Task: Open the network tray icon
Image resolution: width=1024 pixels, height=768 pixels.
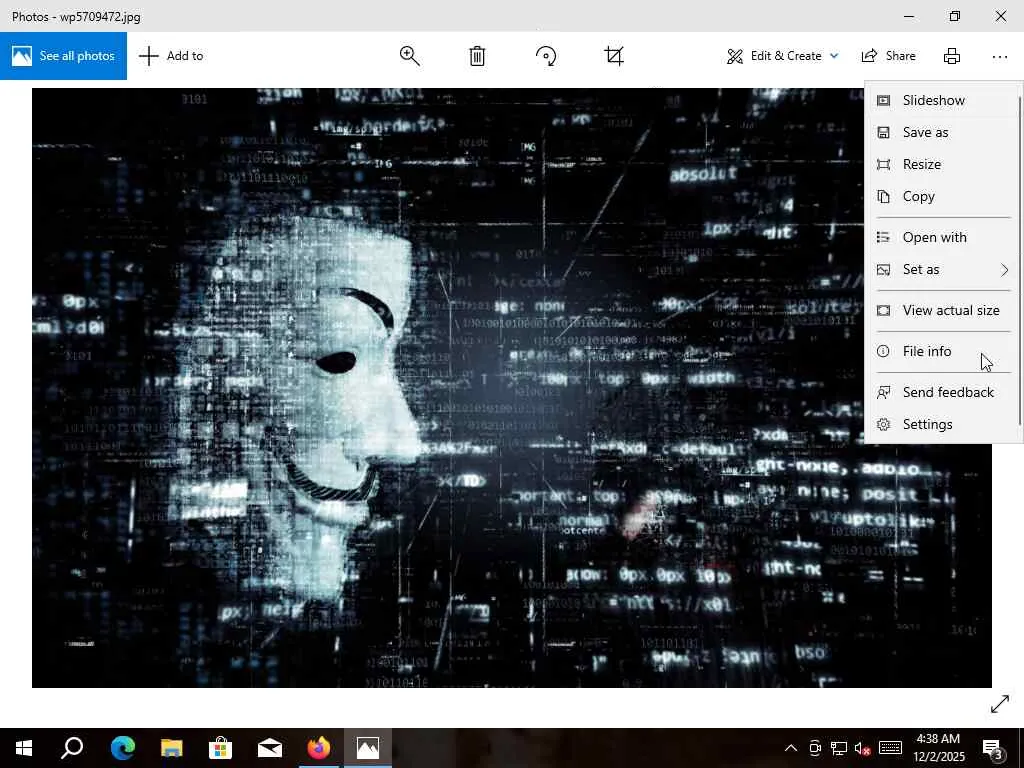Action: click(x=839, y=748)
